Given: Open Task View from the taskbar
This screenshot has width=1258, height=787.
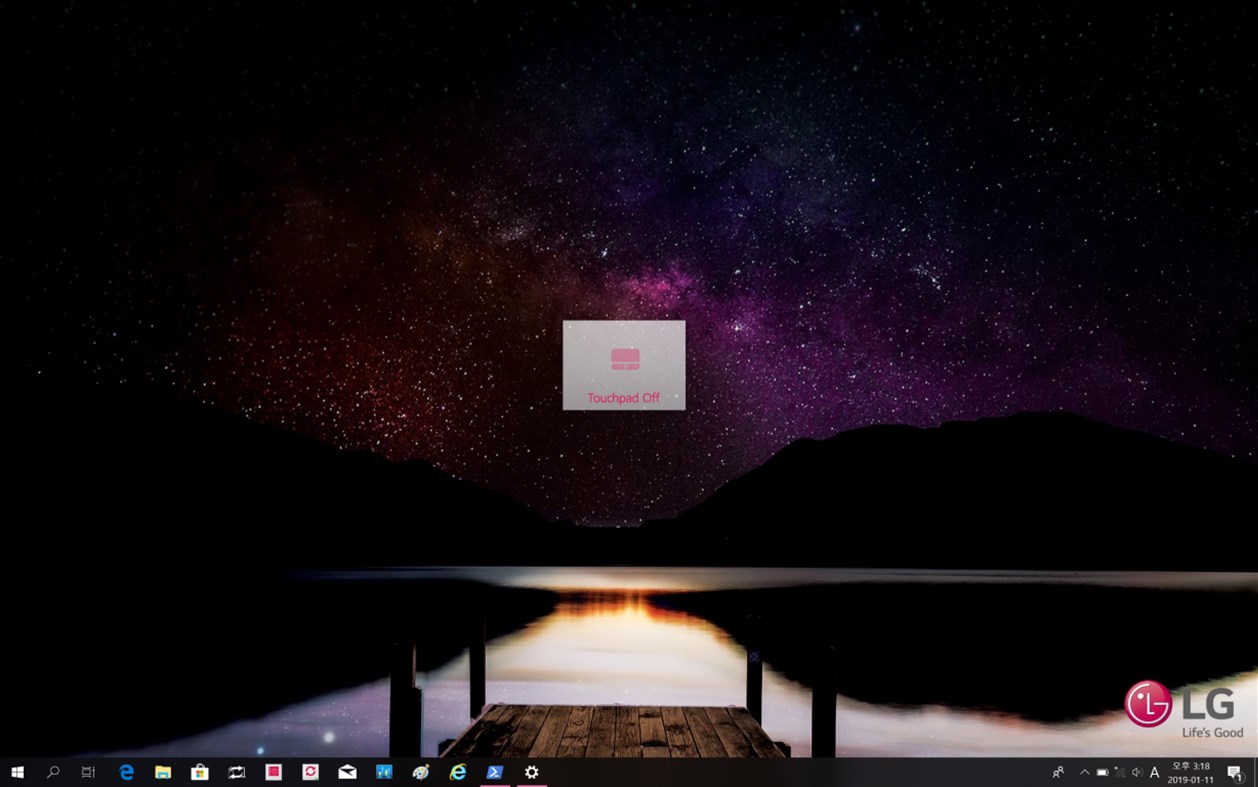Looking at the screenshot, I should [x=87, y=772].
